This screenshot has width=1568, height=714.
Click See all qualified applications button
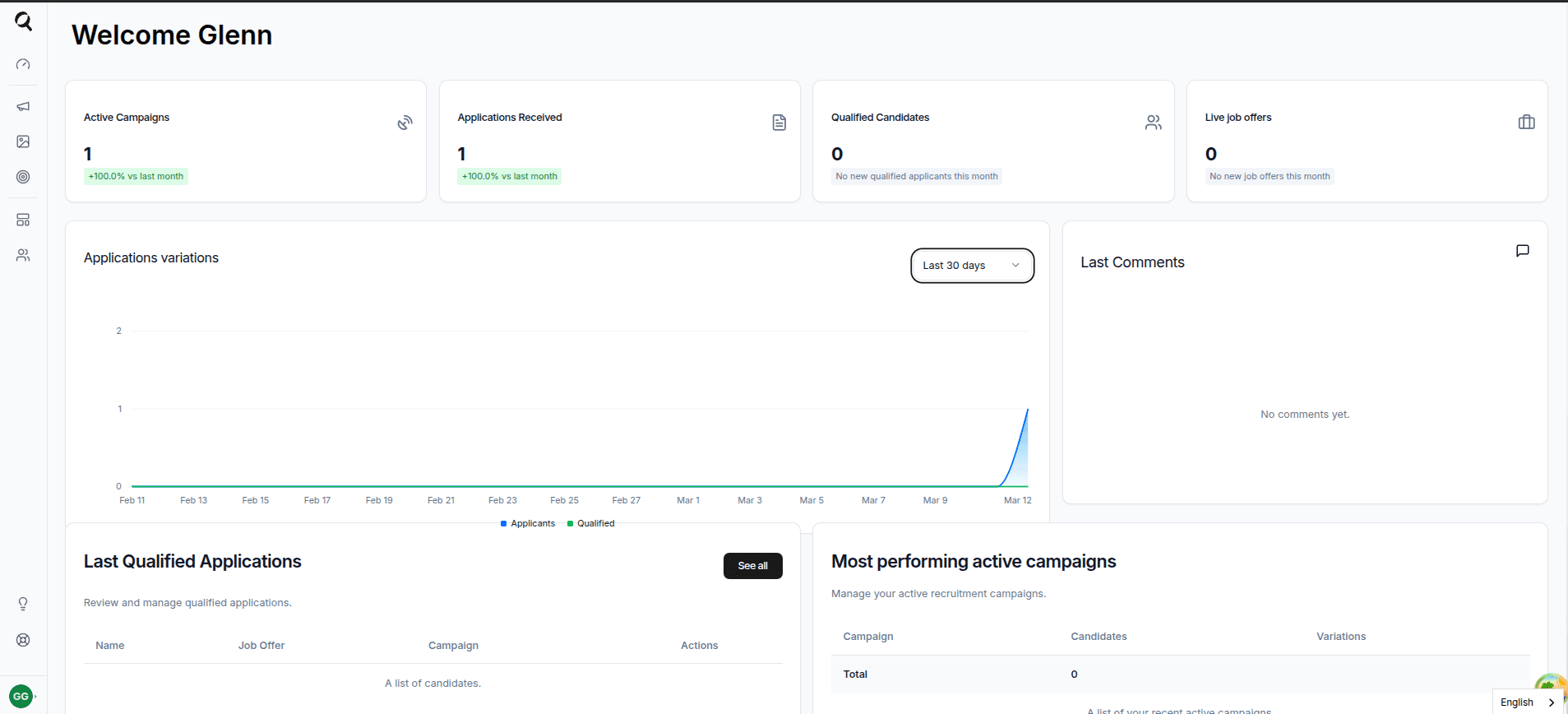(x=752, y=566)
